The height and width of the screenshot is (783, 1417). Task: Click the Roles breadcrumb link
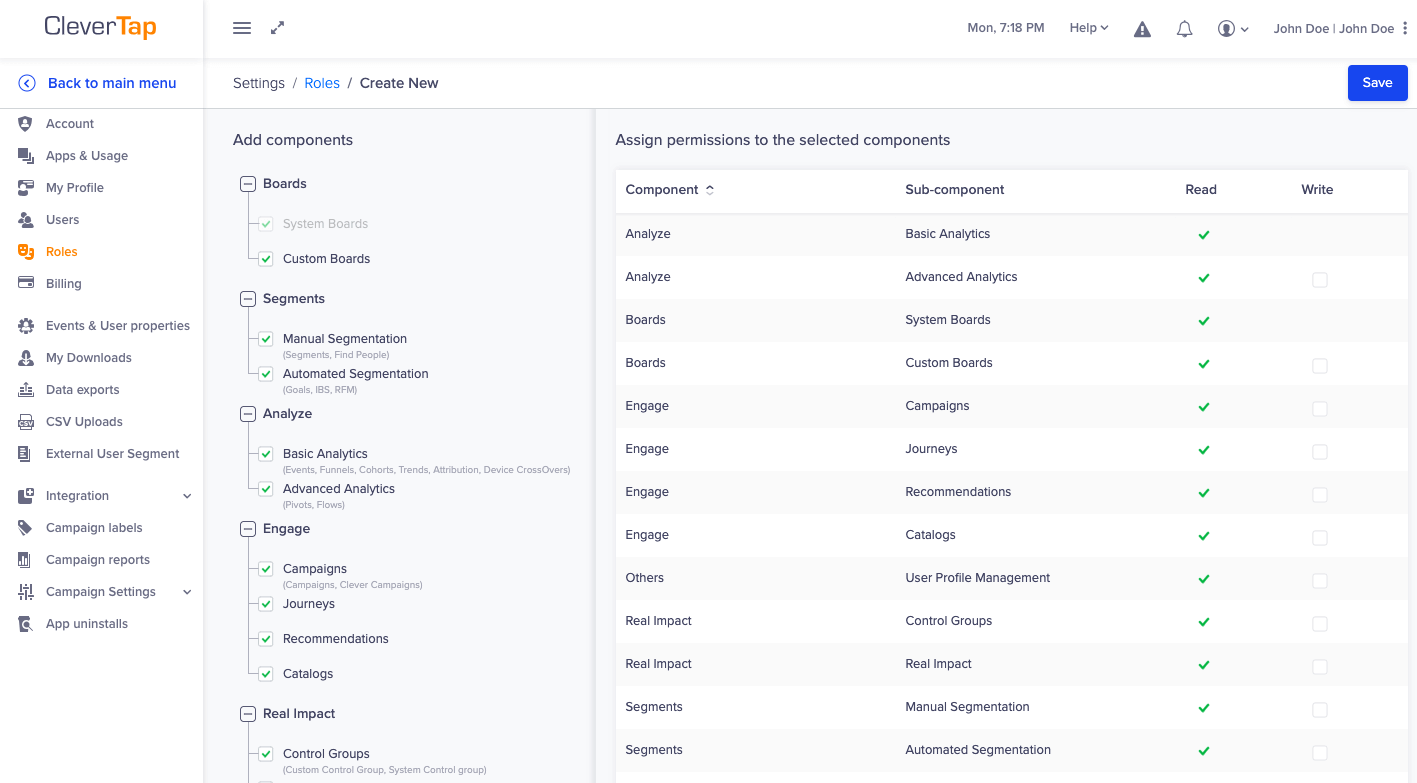click(x=322, y=83)
